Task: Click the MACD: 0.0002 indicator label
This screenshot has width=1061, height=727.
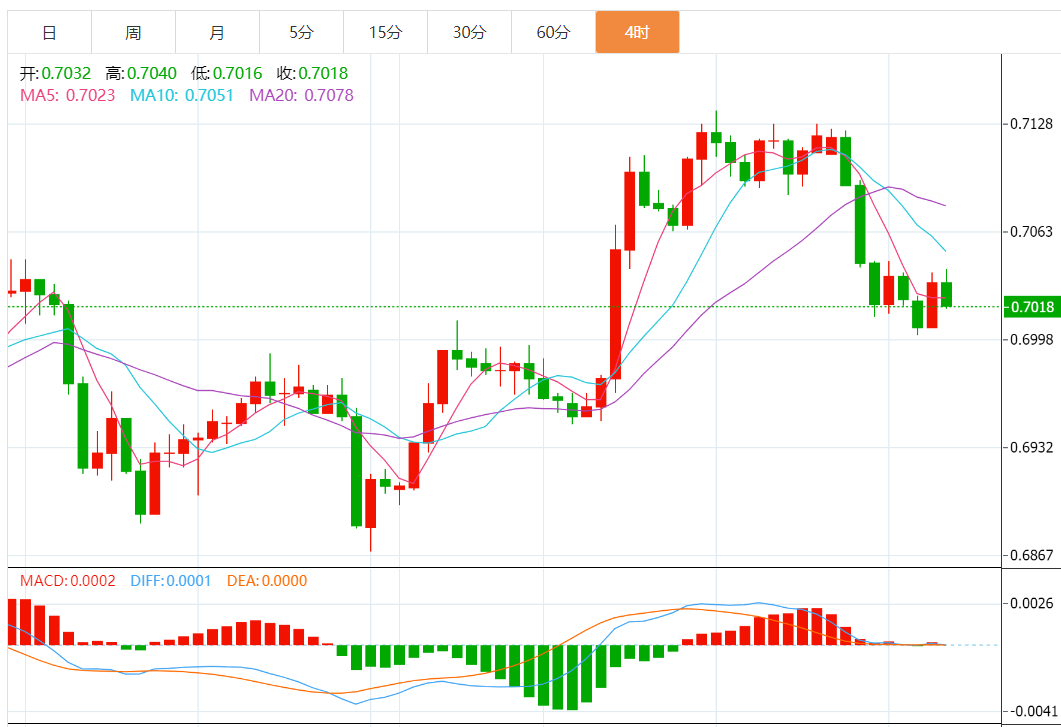Action: click(x=68, y=581)
